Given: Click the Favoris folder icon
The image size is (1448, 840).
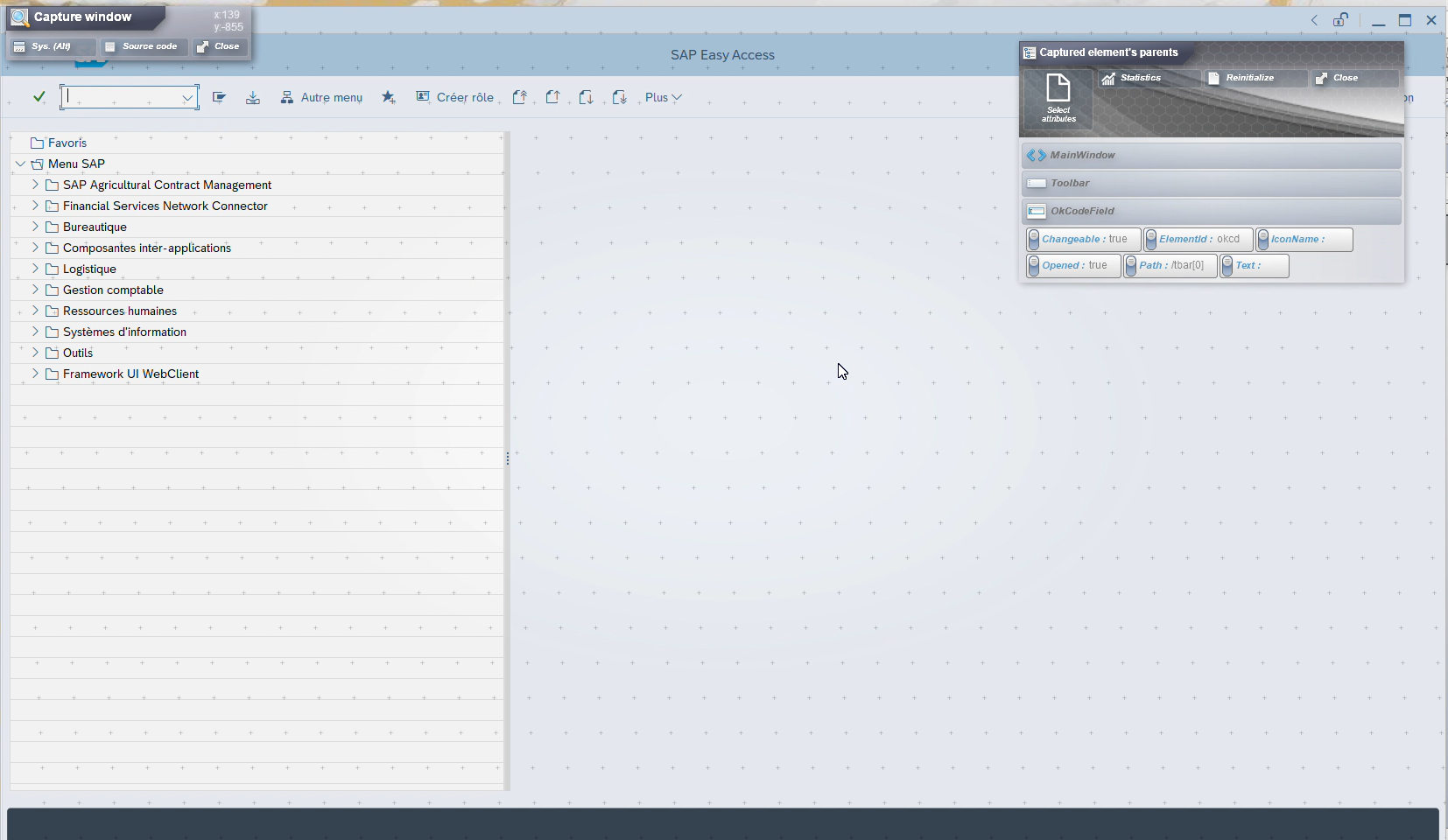Looking at the screenshot, I should pos(37,143).
